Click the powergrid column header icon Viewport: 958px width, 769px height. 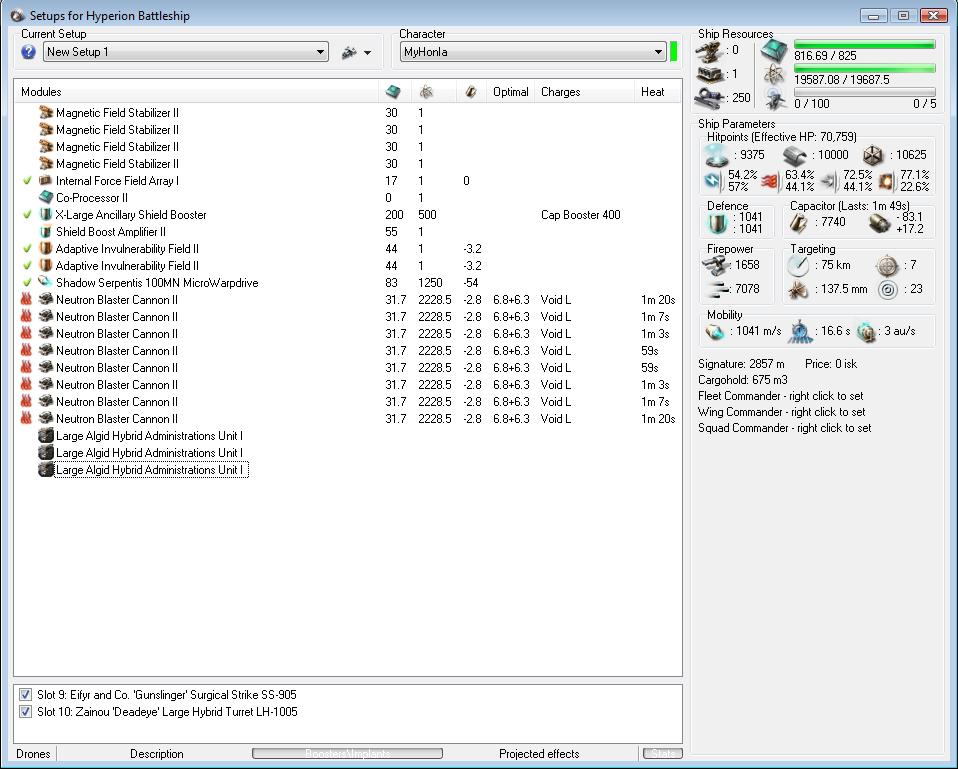click(x=426, y=92)
